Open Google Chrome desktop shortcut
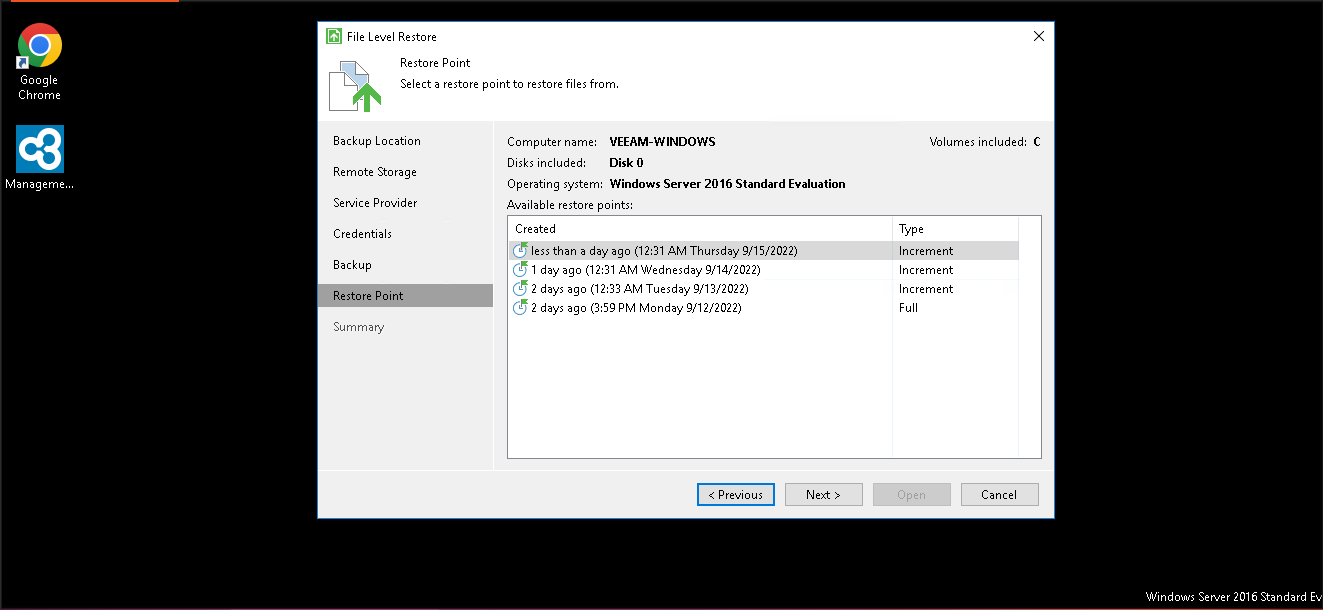The height and width of the screenshot is (610, 1323). tap(40, 48)
